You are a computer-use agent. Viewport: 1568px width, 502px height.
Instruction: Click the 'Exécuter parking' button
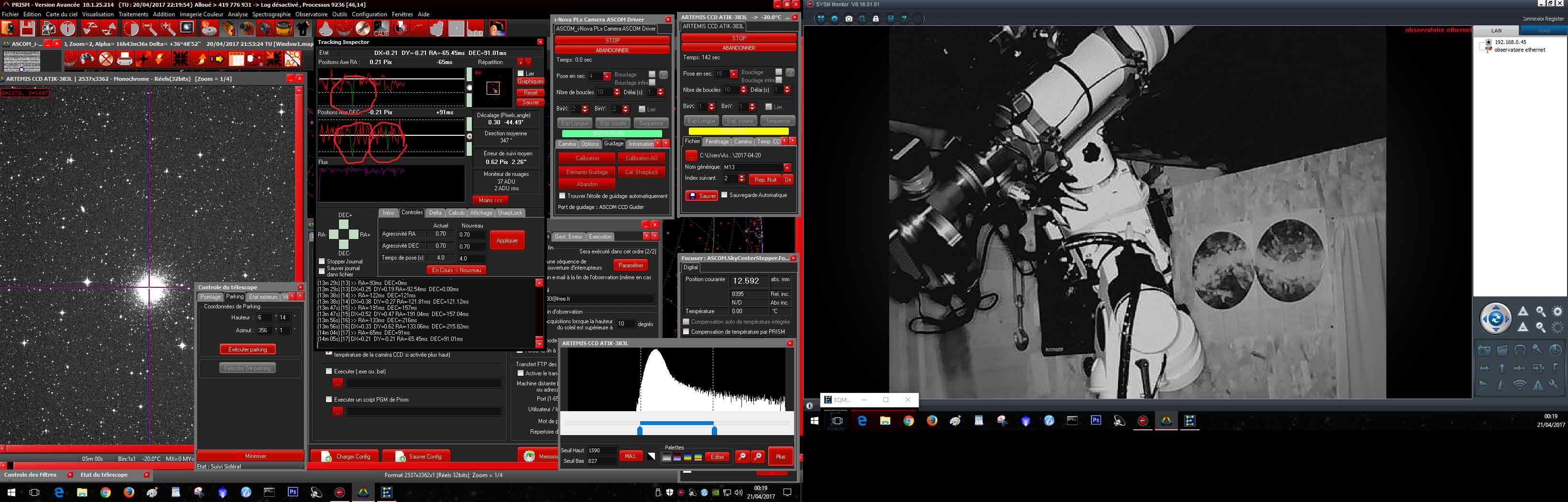[x=248, y=349]
